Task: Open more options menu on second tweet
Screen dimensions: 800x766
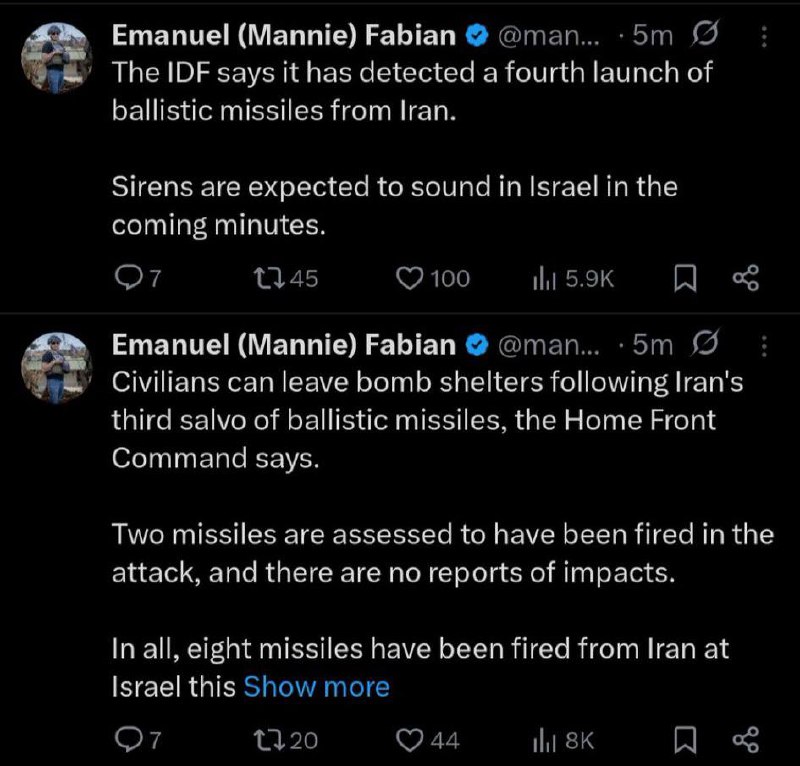Action: 764,346
